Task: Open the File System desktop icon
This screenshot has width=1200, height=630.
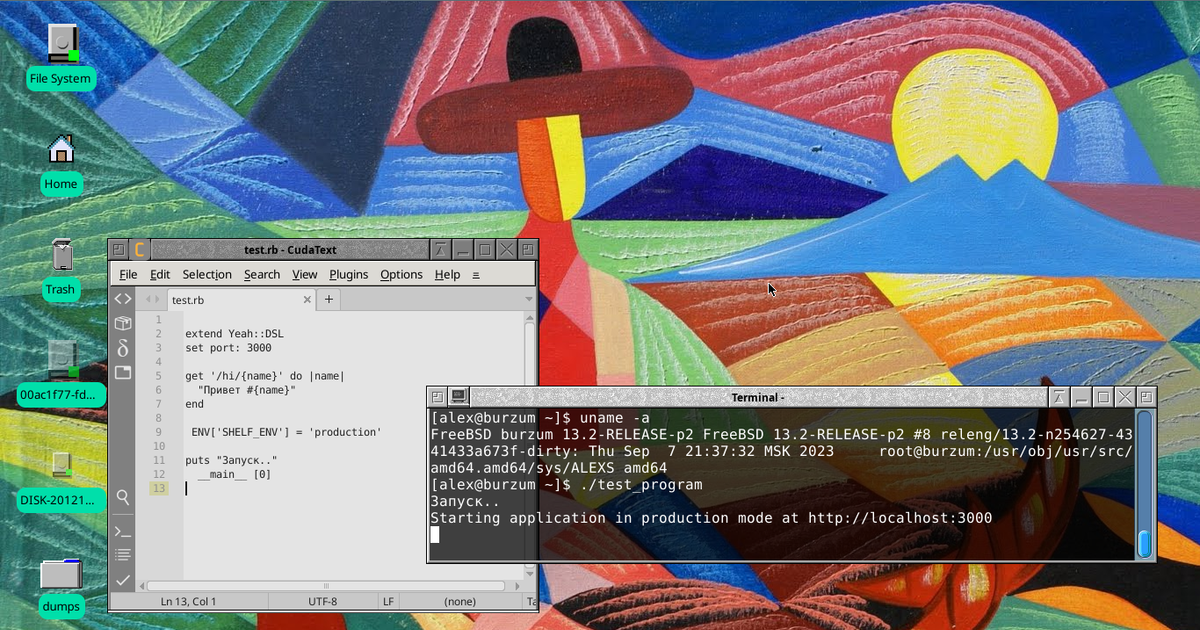Action: click(61, 57)
